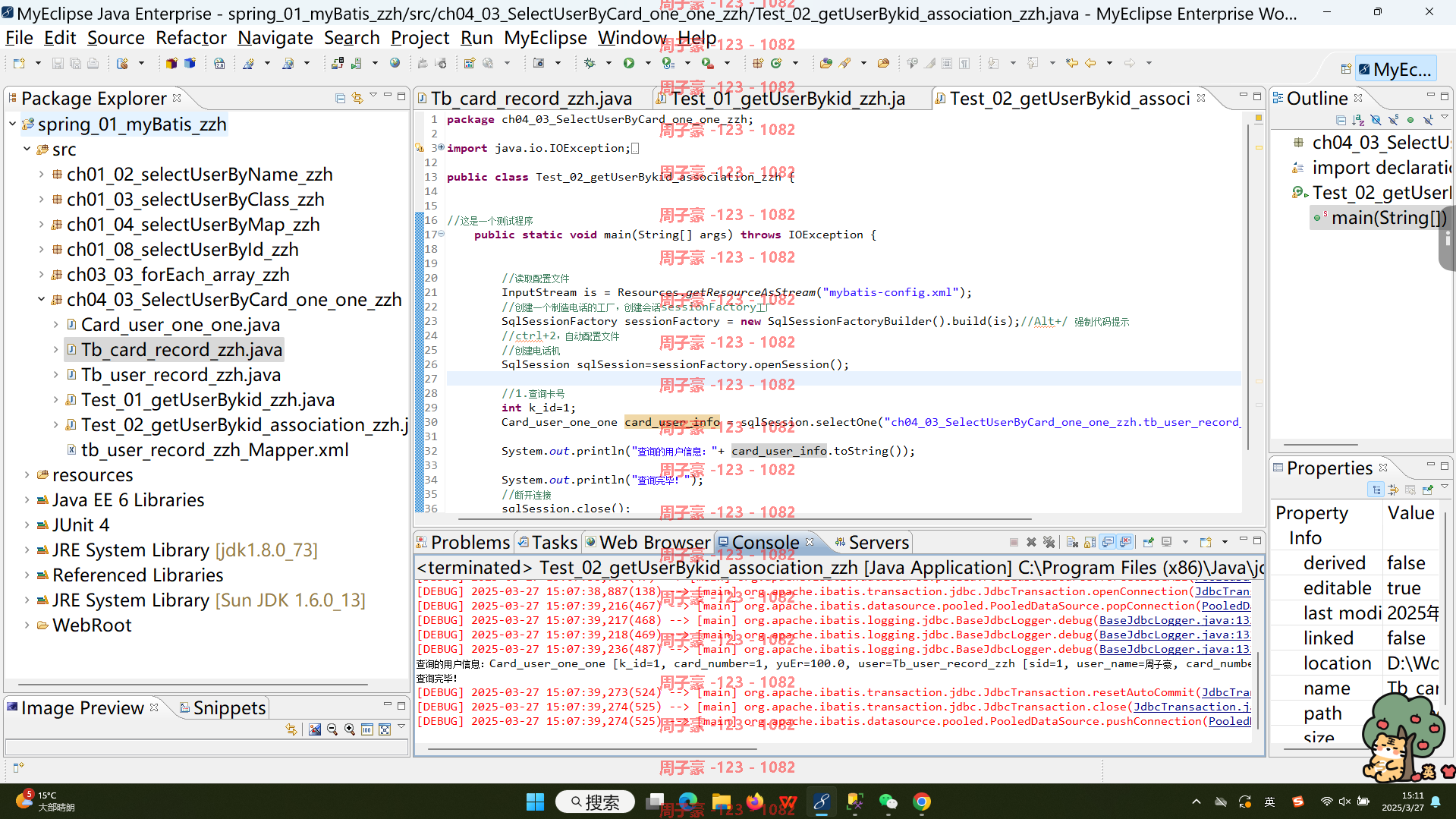Image resolution: width=1456 pixels, height=819 pixels.
Task: Toggle show console on standard error change
Action: 1126,542
